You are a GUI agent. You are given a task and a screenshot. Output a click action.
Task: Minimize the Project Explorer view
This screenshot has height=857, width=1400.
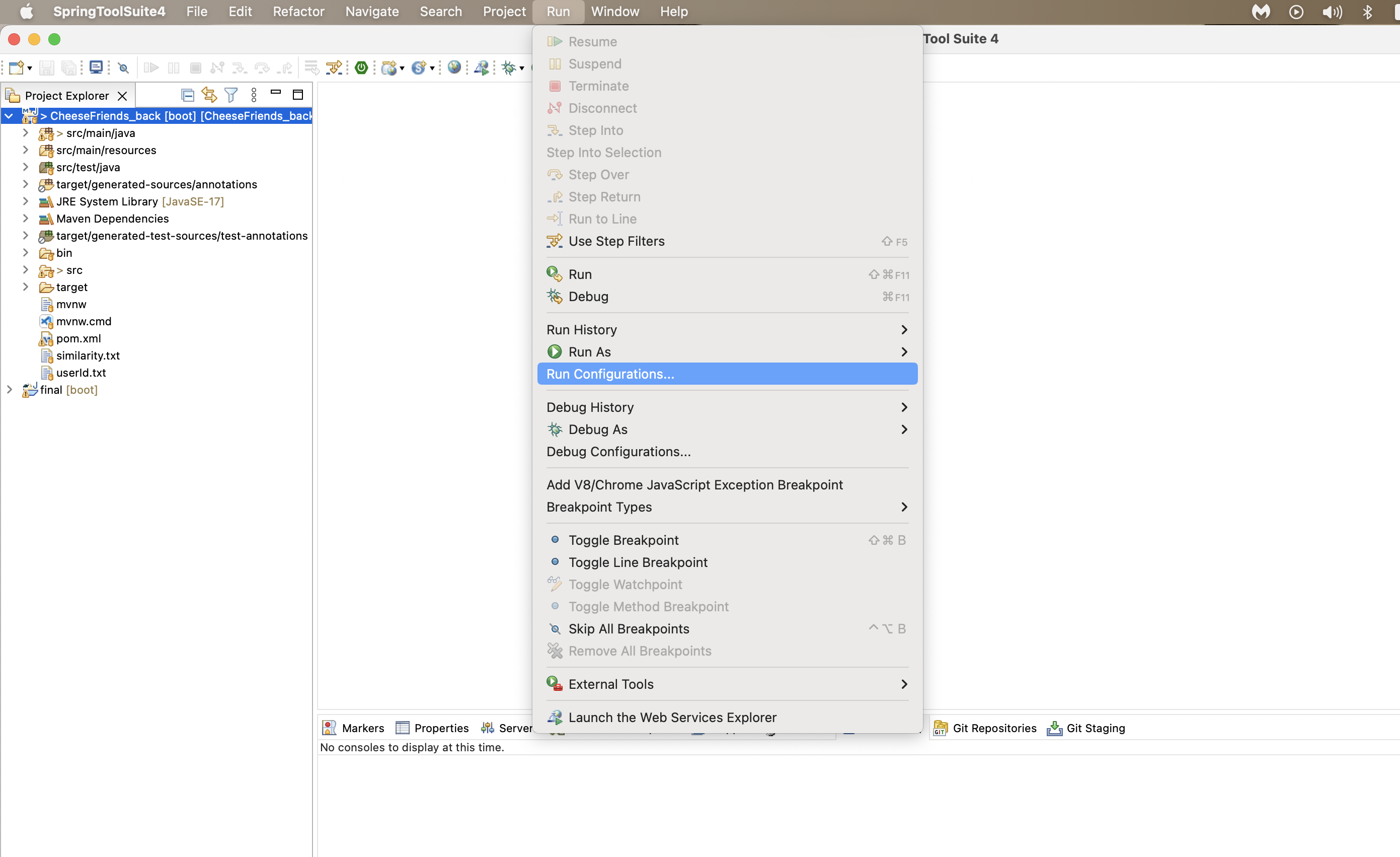click(276, 92)
